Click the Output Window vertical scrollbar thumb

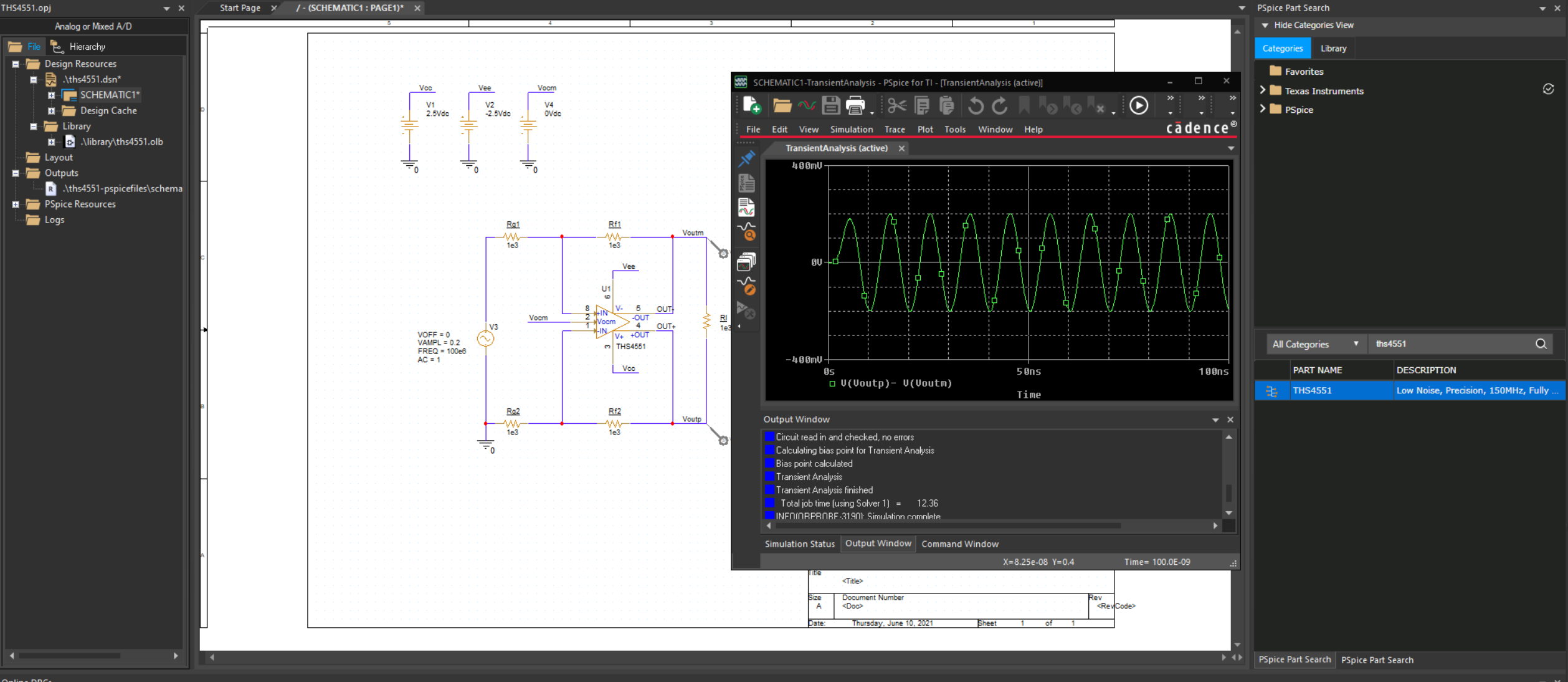click(x=1228, y=493)
